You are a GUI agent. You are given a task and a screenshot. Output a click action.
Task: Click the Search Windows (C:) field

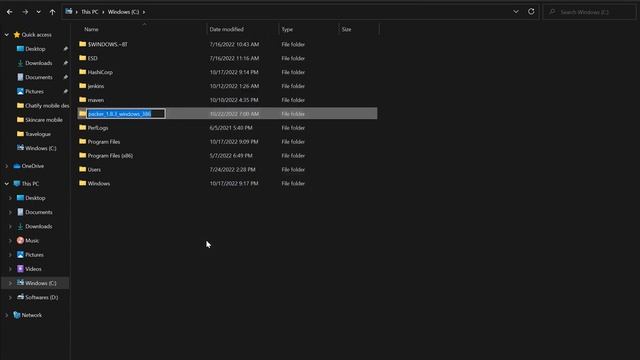pyautogui.click(x=589, y=12)
